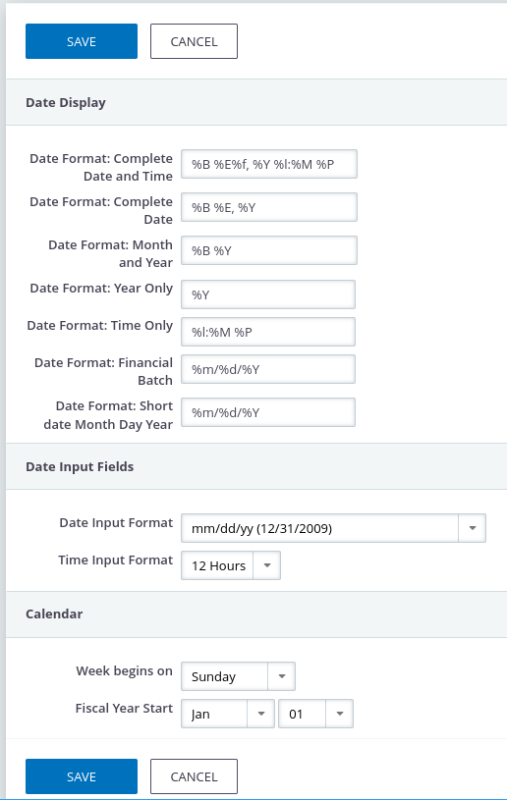The image size is (507, 800).
Task: Click the top SAVE button
Action: click(x=82, y=41)
